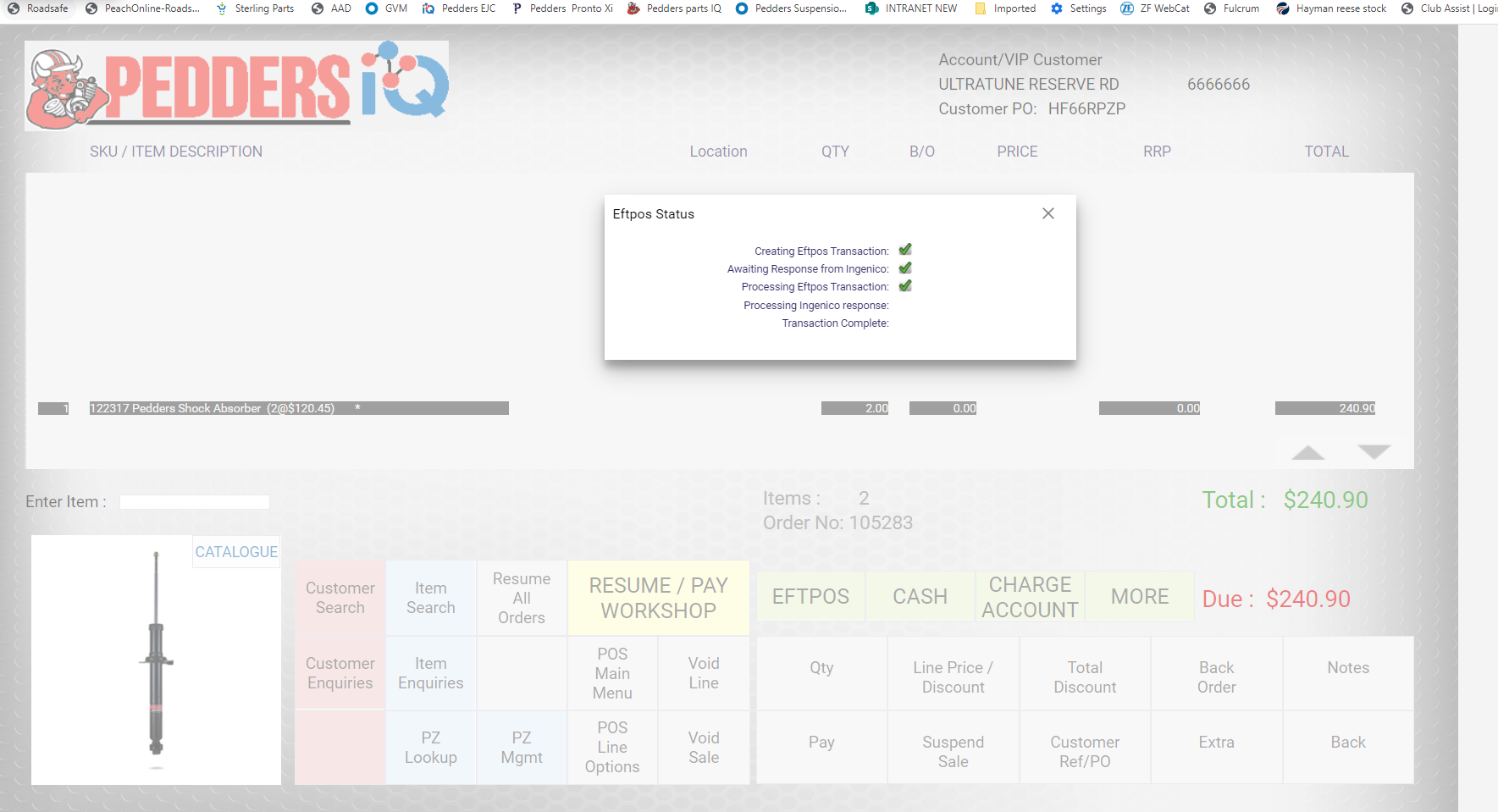Open PZ Lookup

(x=431, y=748)
